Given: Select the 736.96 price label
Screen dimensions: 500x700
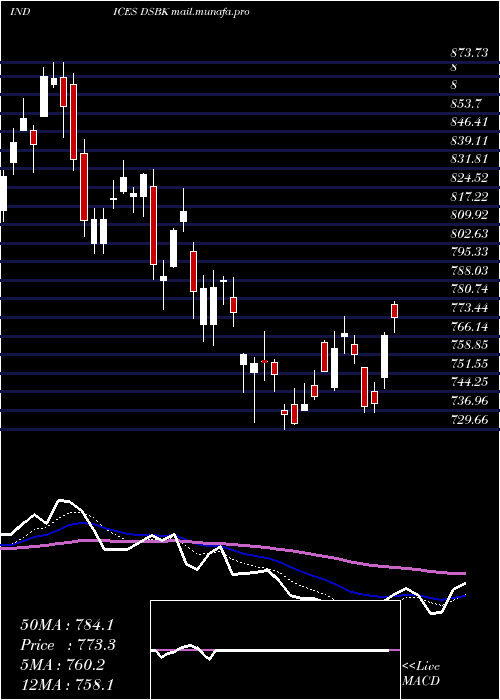Looking at the screenshot, I should [469, 401].
